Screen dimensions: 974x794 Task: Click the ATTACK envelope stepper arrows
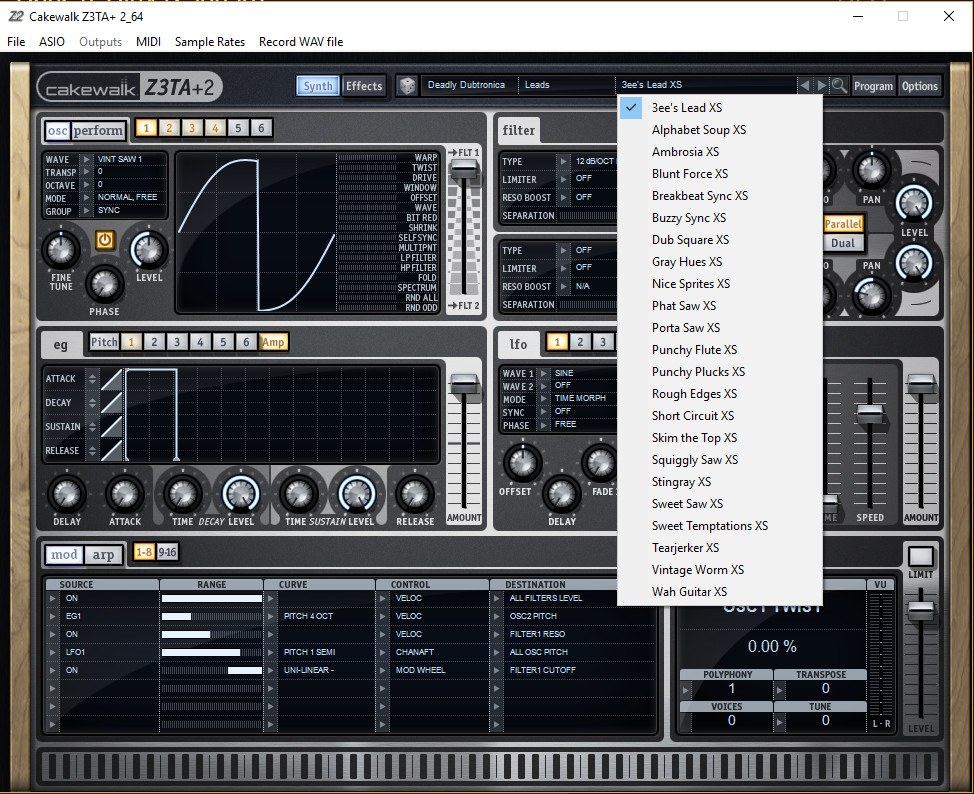(92, 378)
